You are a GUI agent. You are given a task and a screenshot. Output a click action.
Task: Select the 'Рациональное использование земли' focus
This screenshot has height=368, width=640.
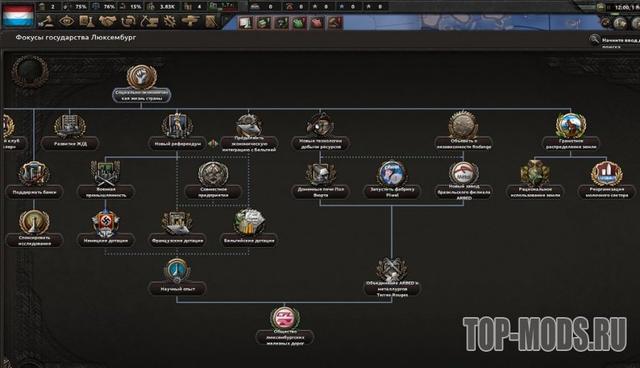tap(535, 180)
